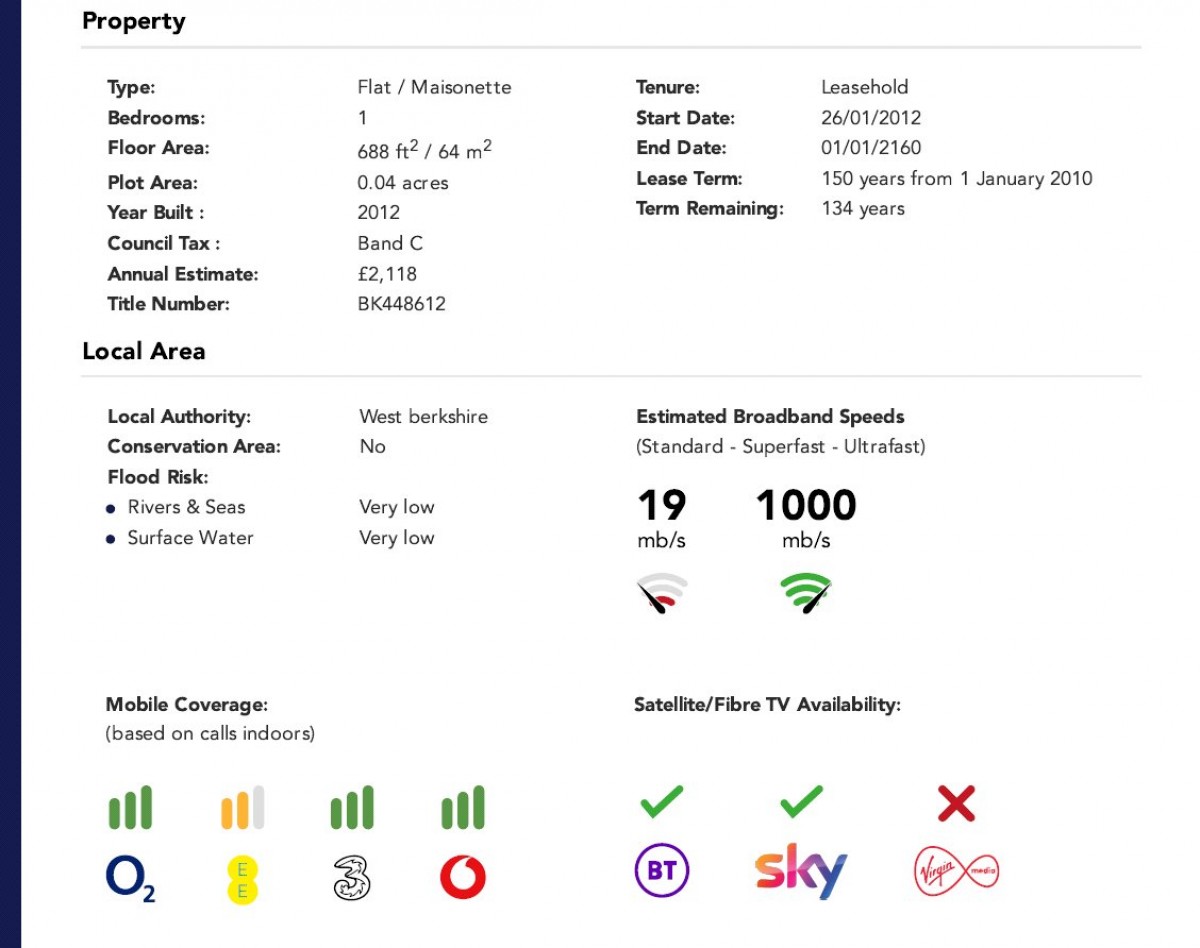The width and height of the screenshot is (1200, 948).
Task: Click the orange EE signal bars
Action: point(242,808)
